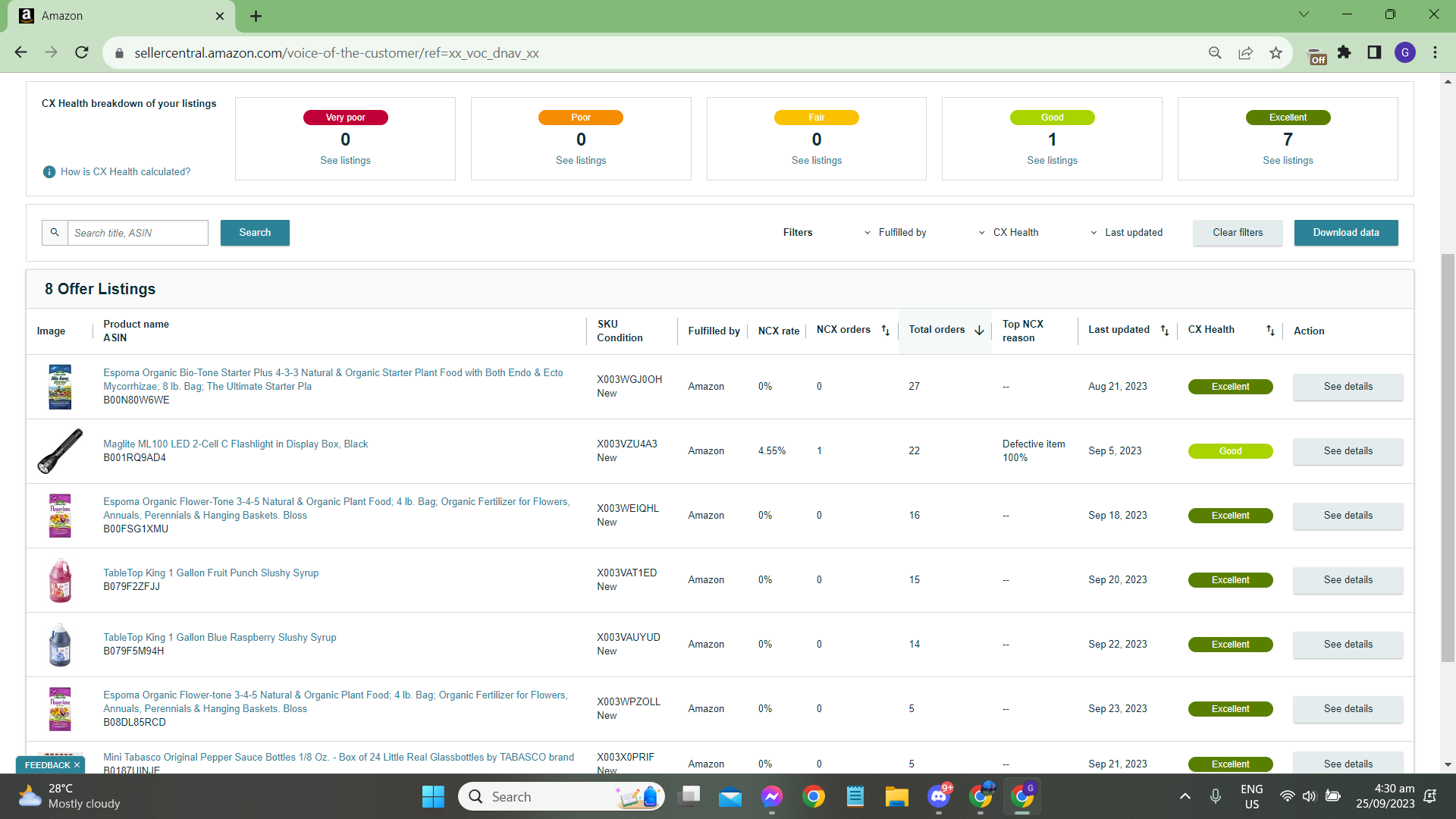Open File Explorer from taskbar

(x=896, y=796)
